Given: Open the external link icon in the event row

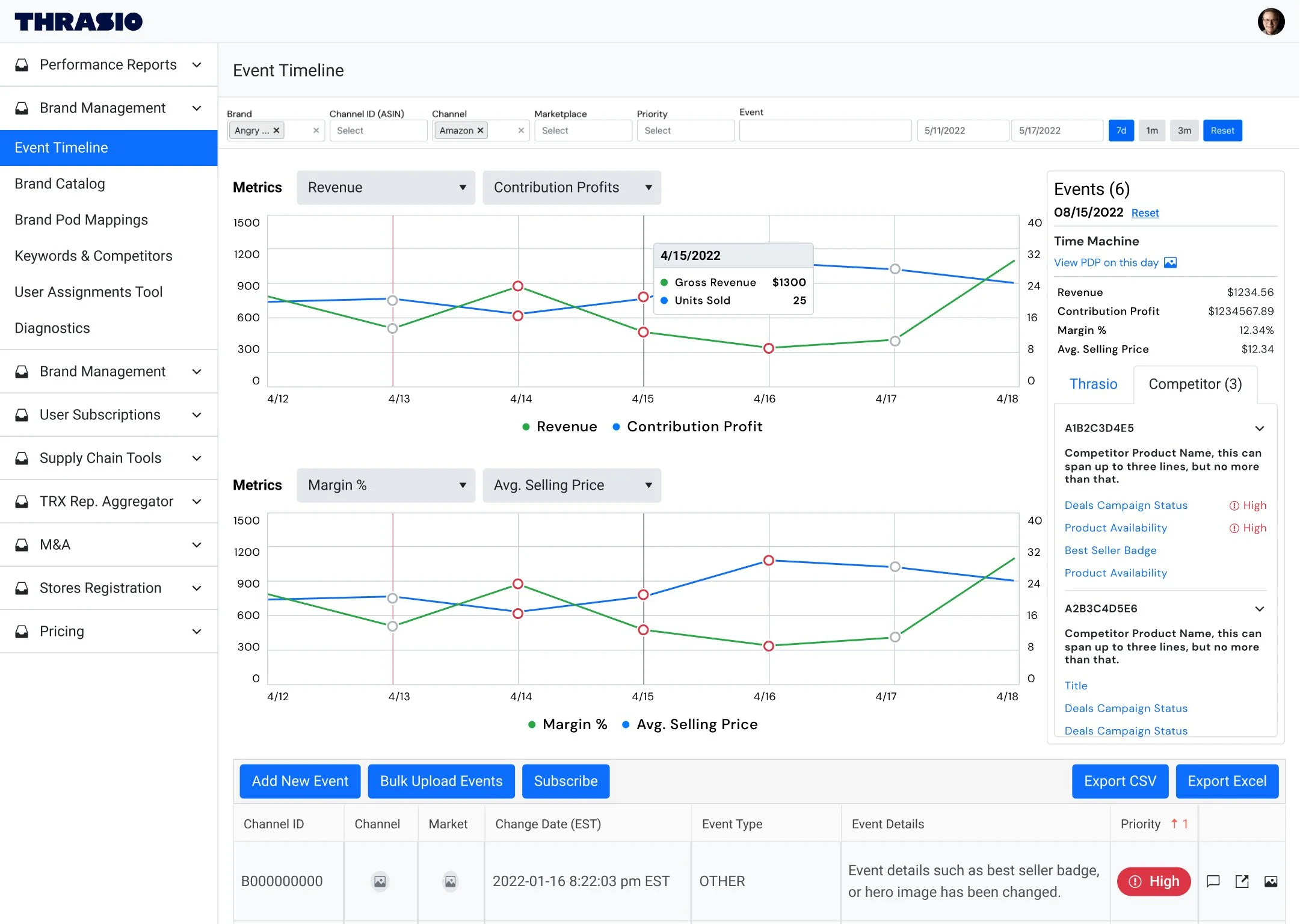Looking at the screenshot, I should pyautogui.click(x=1242, y=881).
